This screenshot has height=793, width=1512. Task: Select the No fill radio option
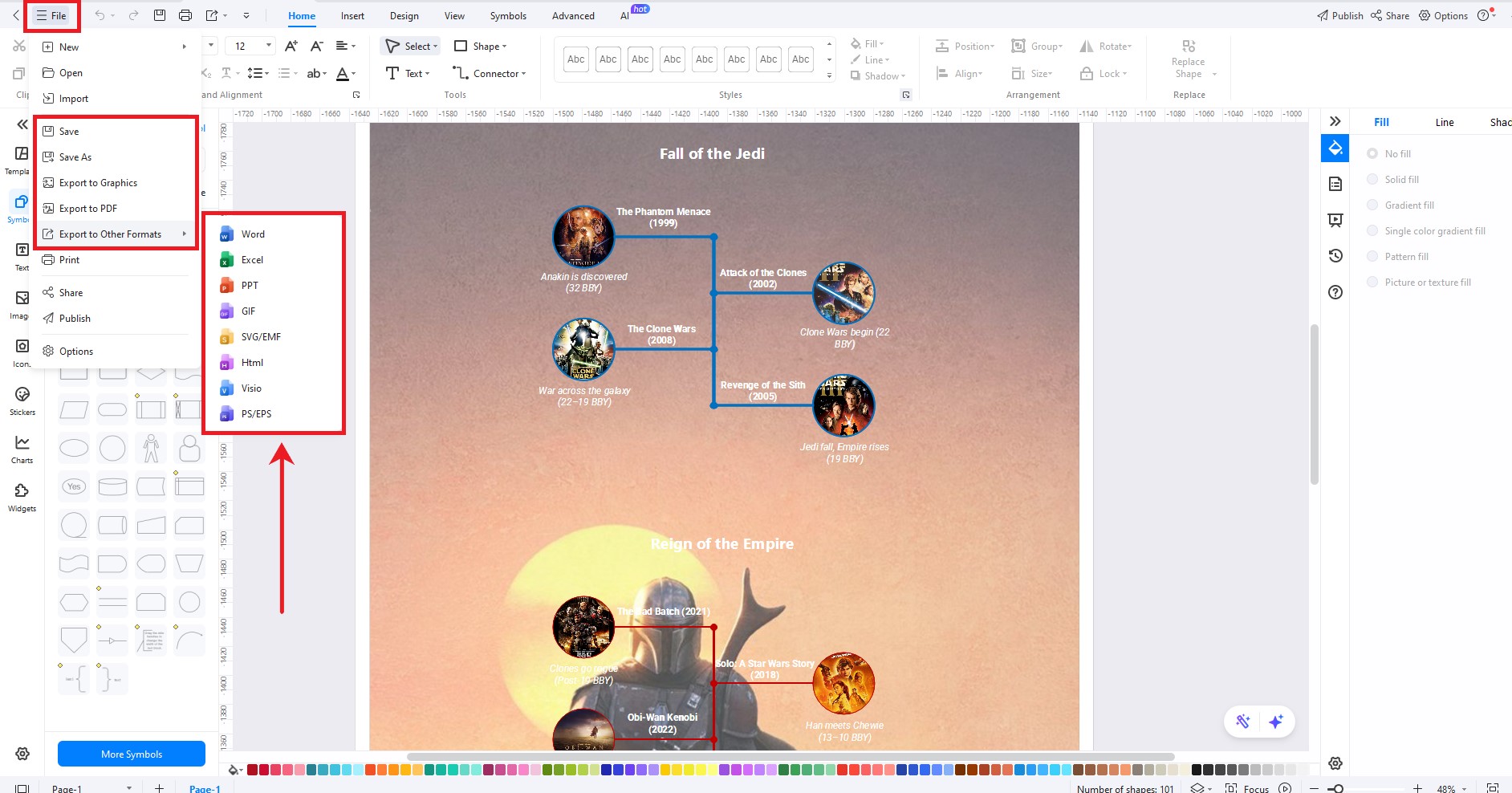[x=1372, y=153]
